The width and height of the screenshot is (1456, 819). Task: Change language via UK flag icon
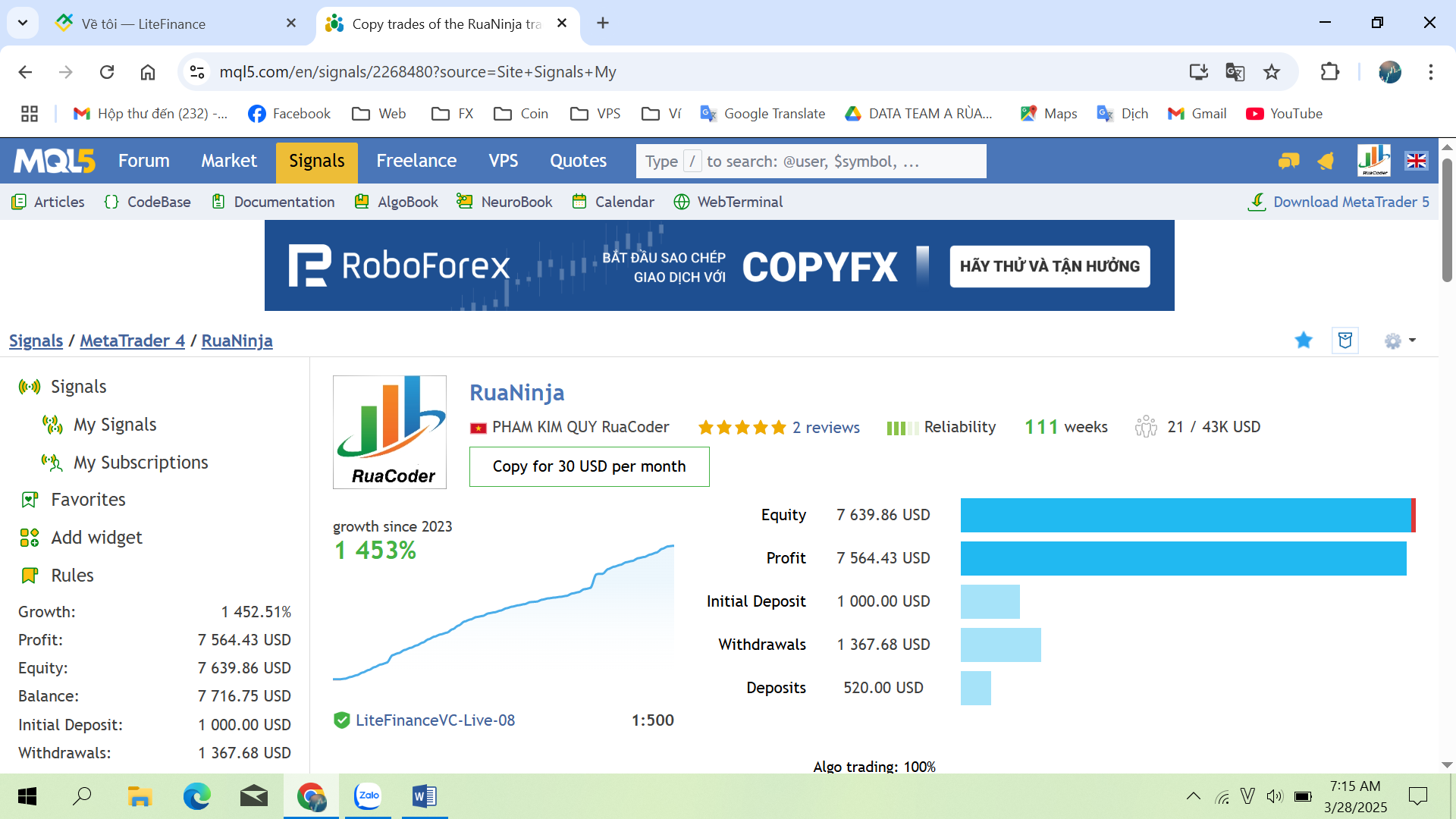pyautogui.click(x=1417, y=161)
